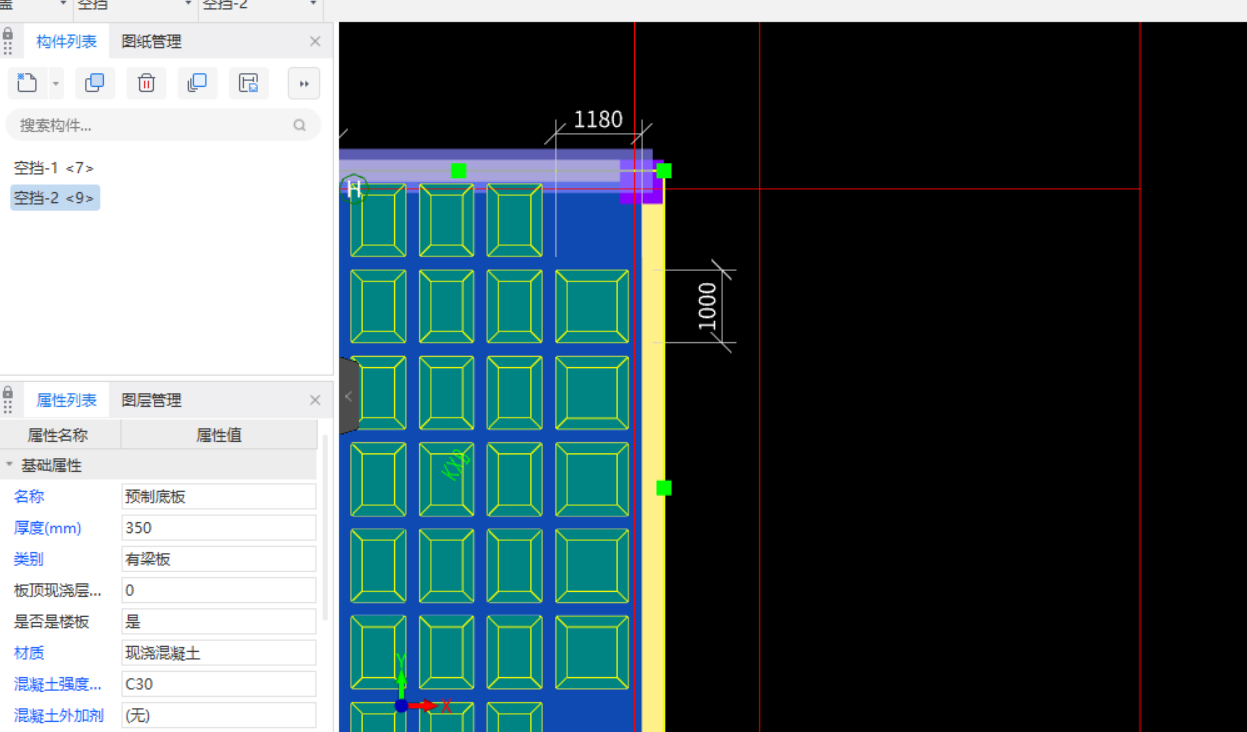Select 空挡-1 <7> in component list
The image size is (1247, 732).
pyautogui.click(x=54, y=168)
